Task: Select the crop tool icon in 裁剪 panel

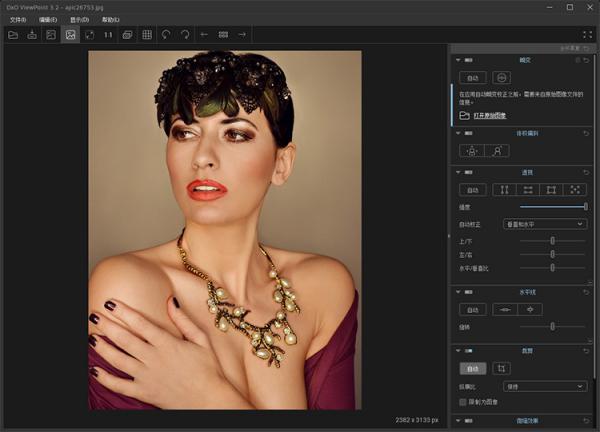Action: click(x=501, y=368)
